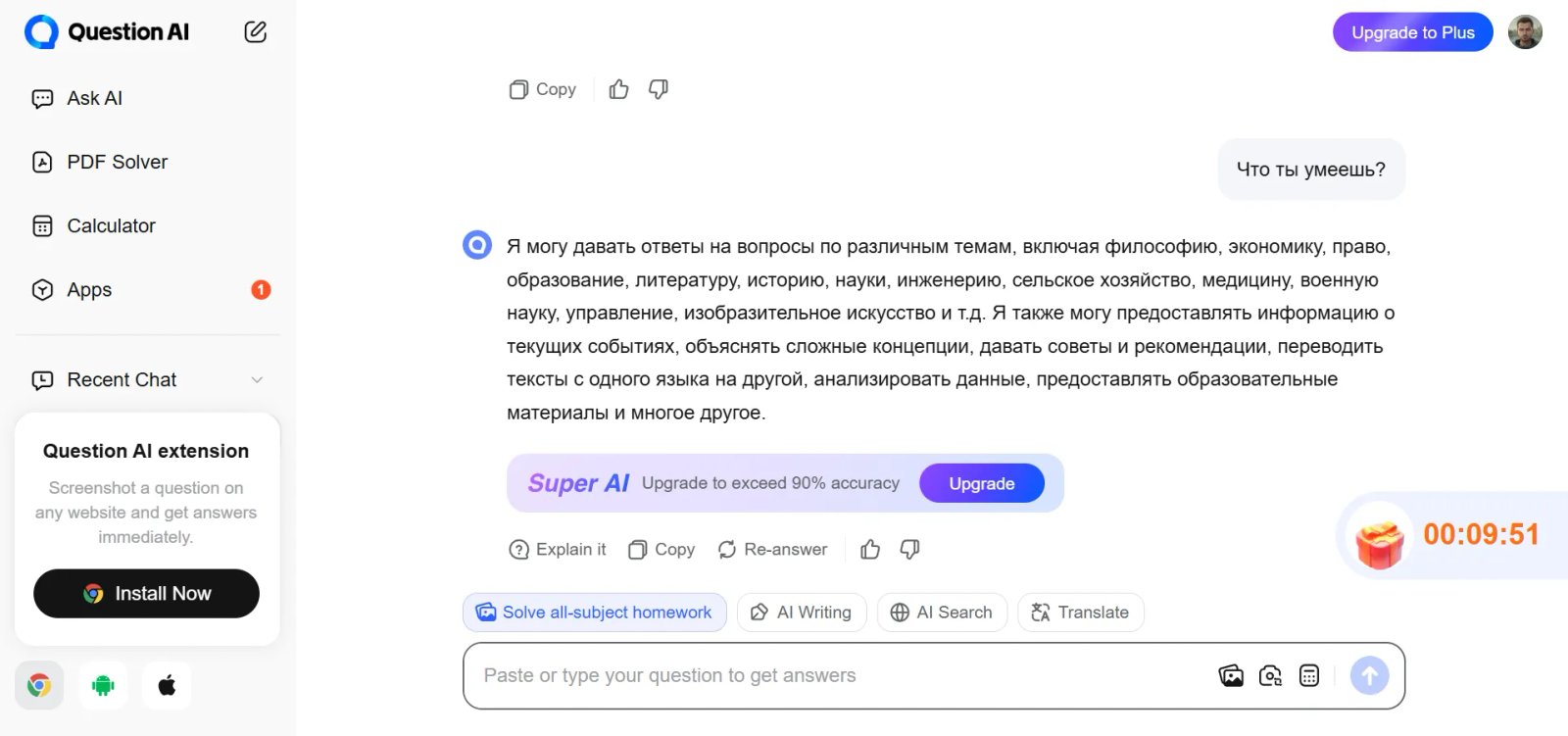Image resolution: width=1568 pixels, height=736 pixels.
Task: Open the Explain it icon option
Action: [518, 549]
